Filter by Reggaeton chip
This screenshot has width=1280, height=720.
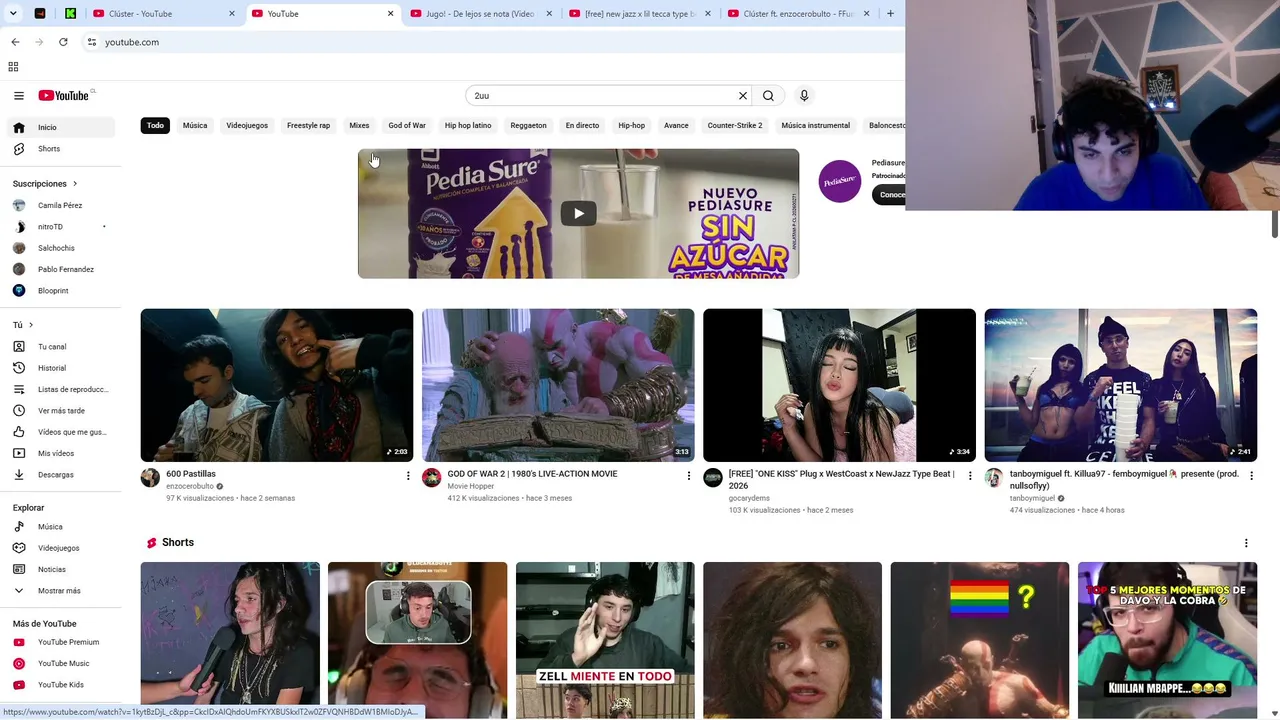pyautogui.click(x=528, y=126)
